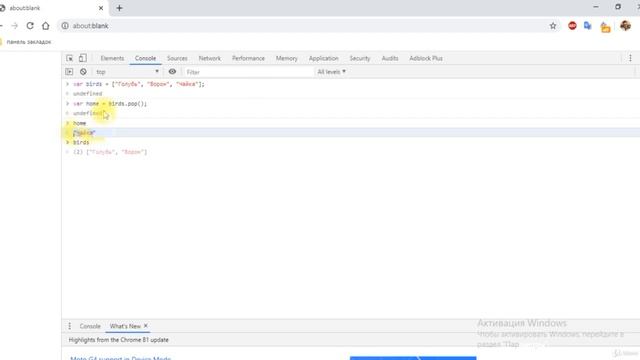Select the home input line

tap(80, 123)
